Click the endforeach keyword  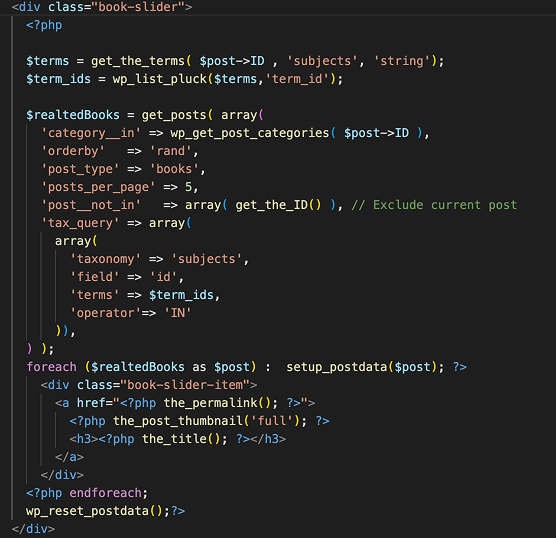(x=106, y=493)
